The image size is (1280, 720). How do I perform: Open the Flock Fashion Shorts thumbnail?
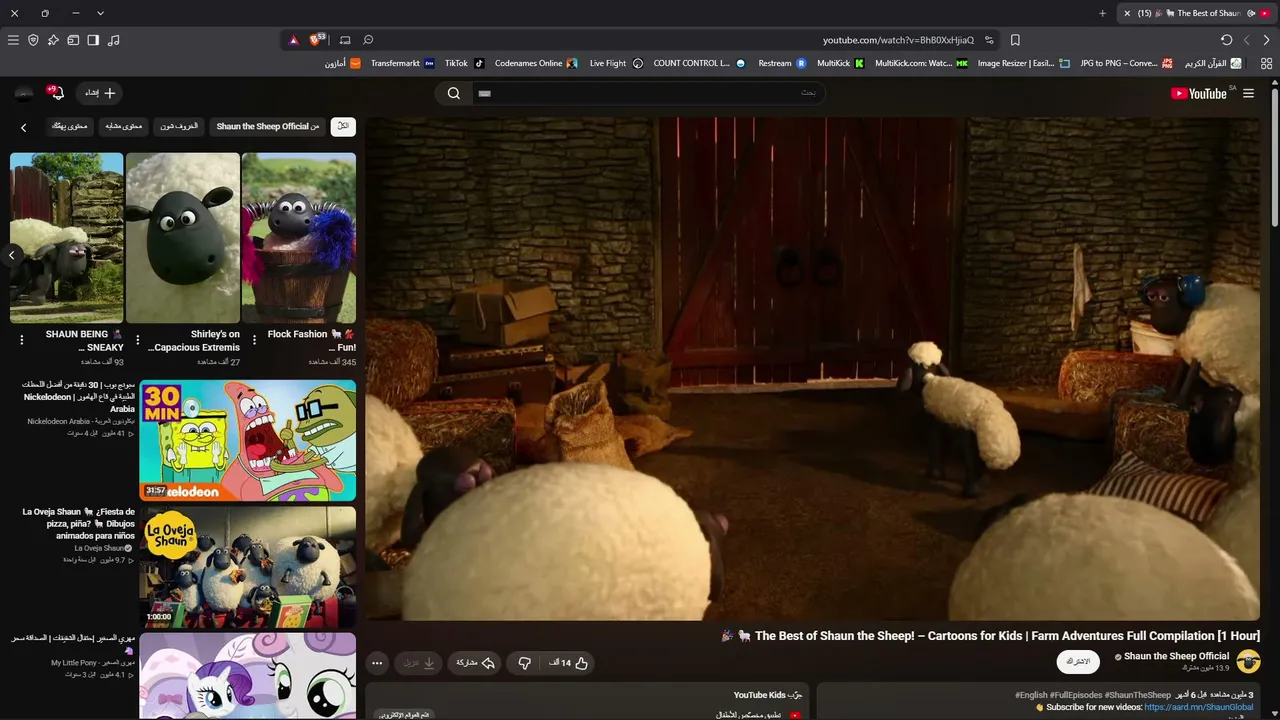[x=299, y=238]
